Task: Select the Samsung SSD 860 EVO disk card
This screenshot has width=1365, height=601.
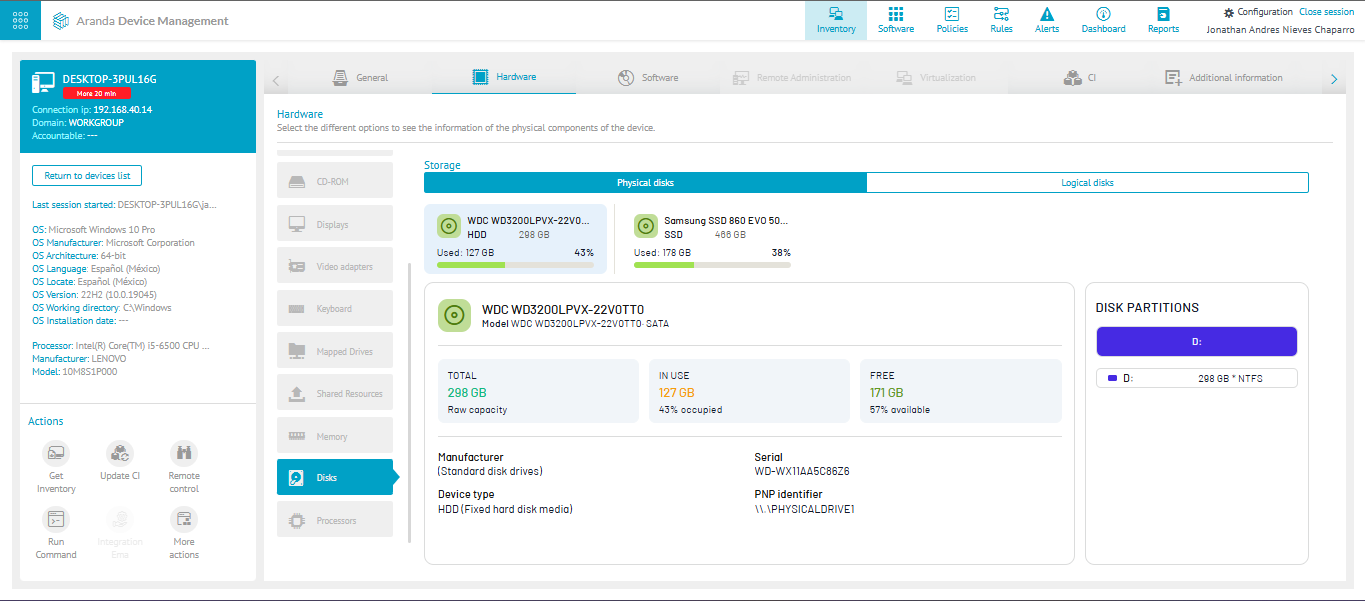Action: [712, 239]
